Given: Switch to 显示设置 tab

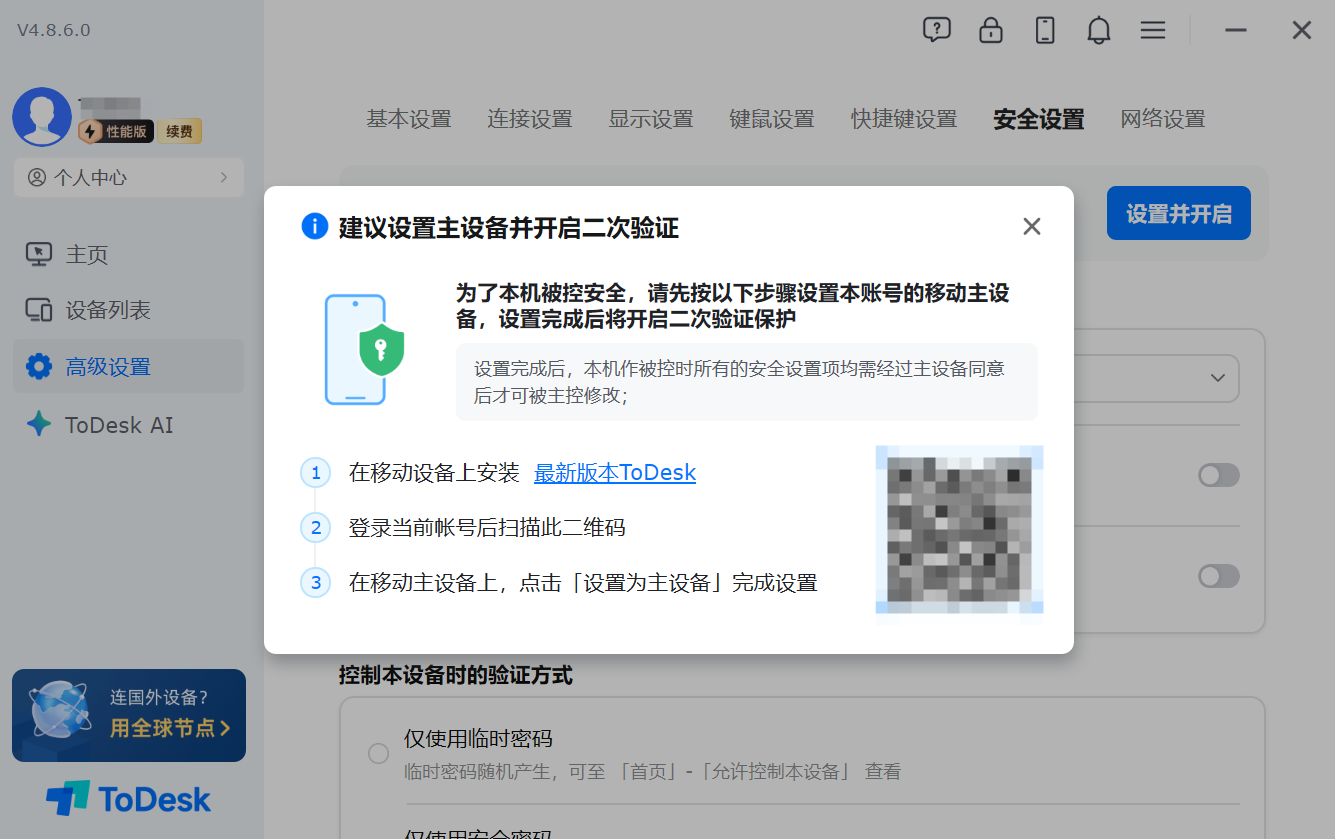Looking at the screenshot, I should coord(651,119).
